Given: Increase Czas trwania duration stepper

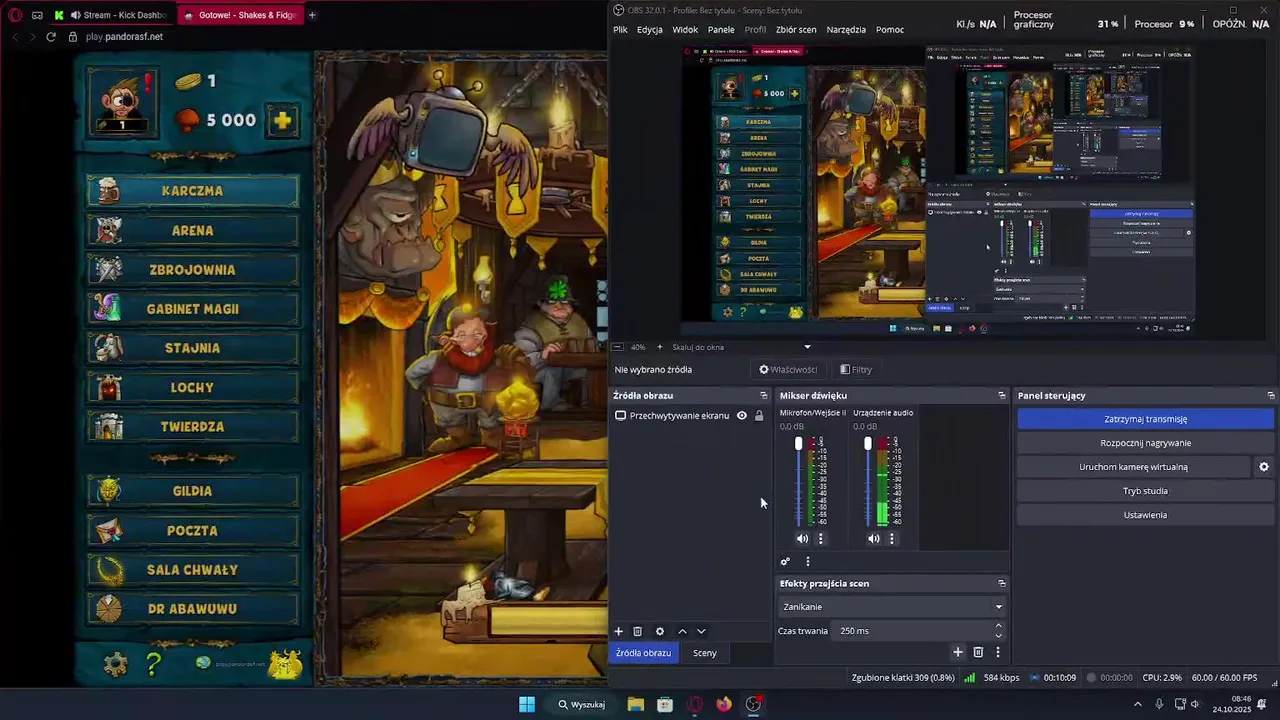Looking at the screenshot, I should click(x=998, y=626).
